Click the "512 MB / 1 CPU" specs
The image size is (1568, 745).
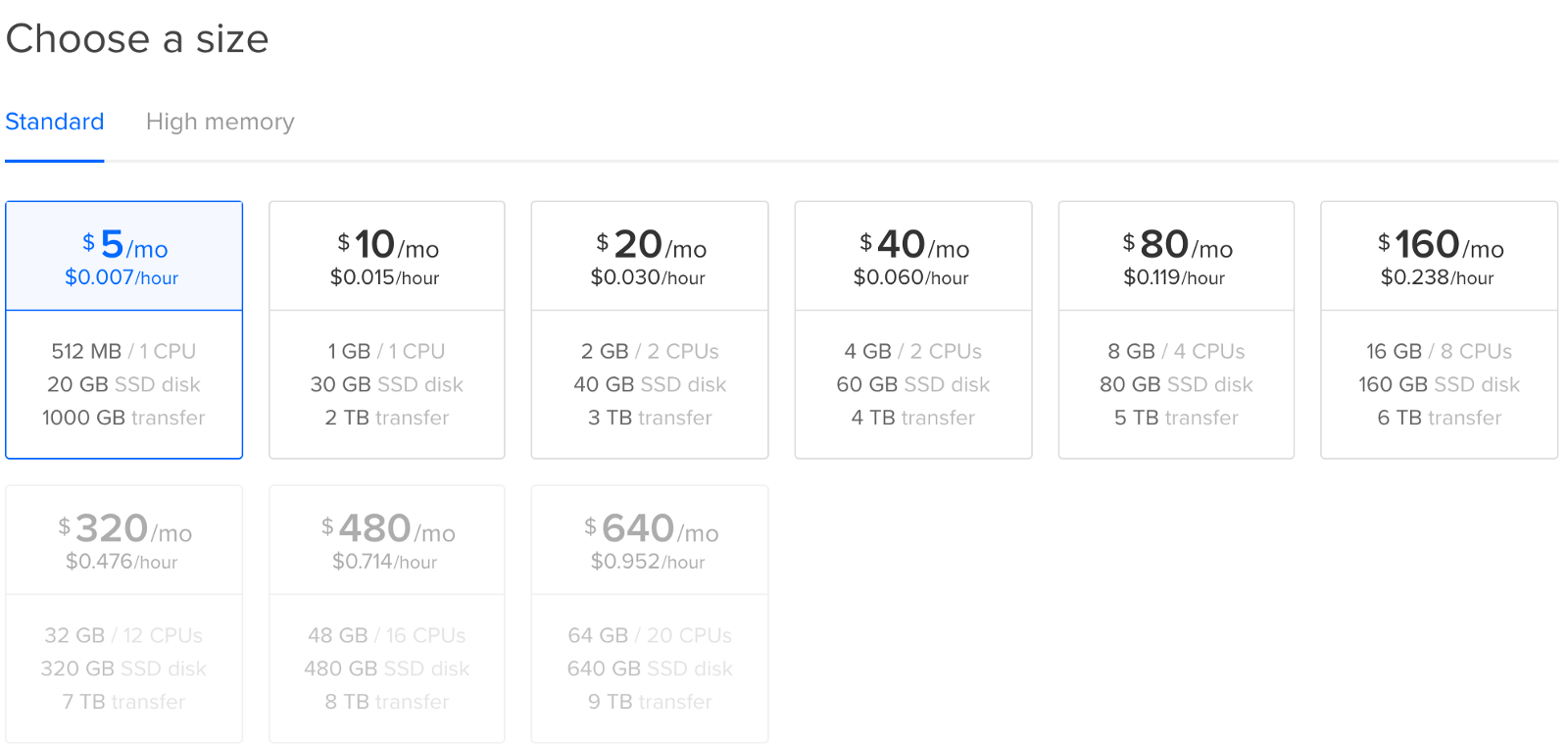click(x=123, y=351)
